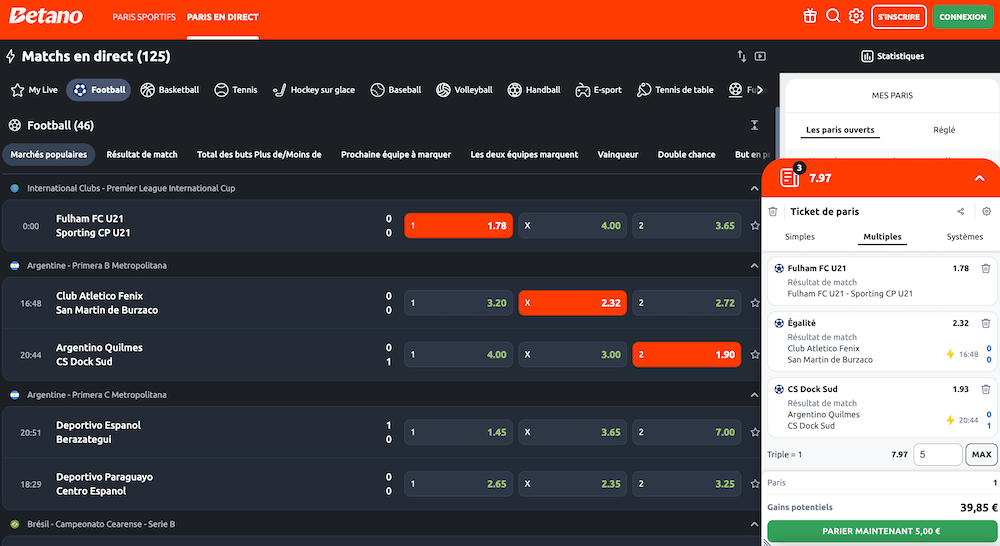Select the Handball sport filter

click(x=534, y=90)
